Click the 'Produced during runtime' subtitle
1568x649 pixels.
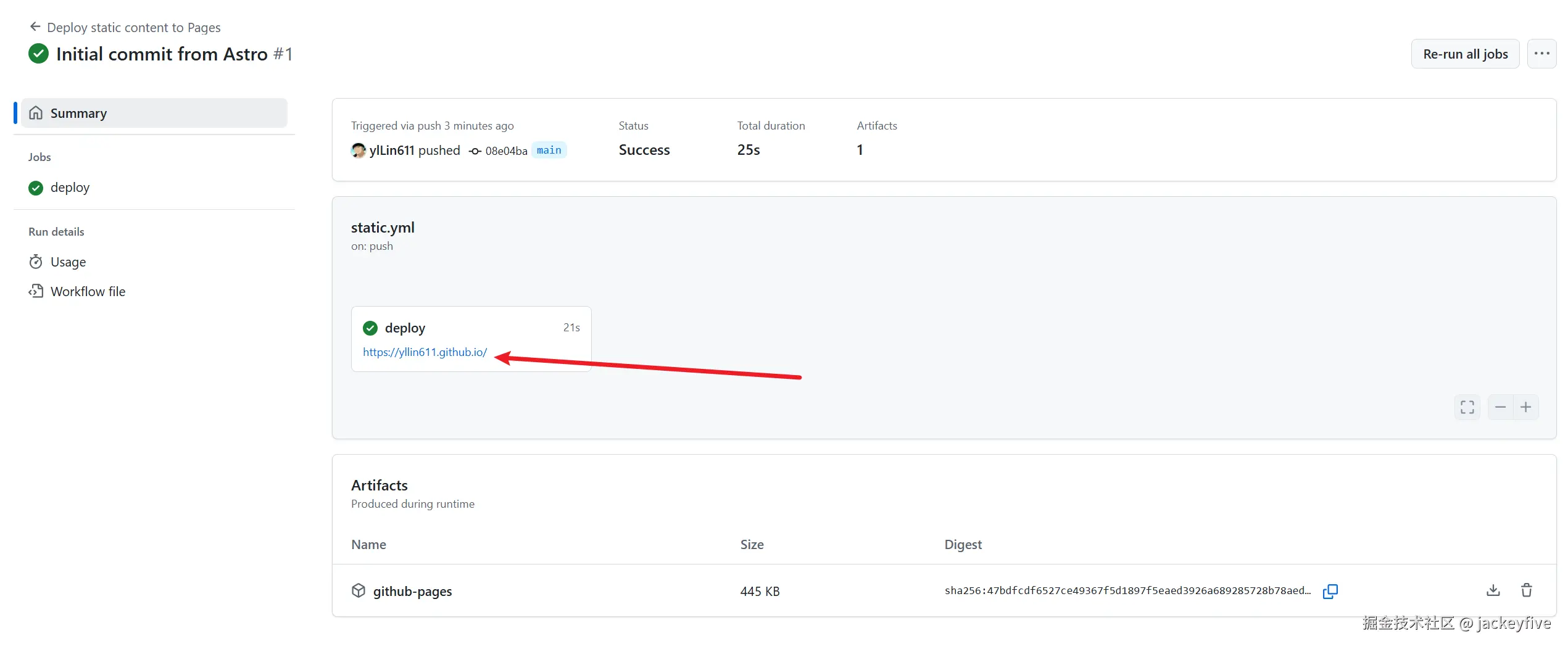[x=413, y=503]
